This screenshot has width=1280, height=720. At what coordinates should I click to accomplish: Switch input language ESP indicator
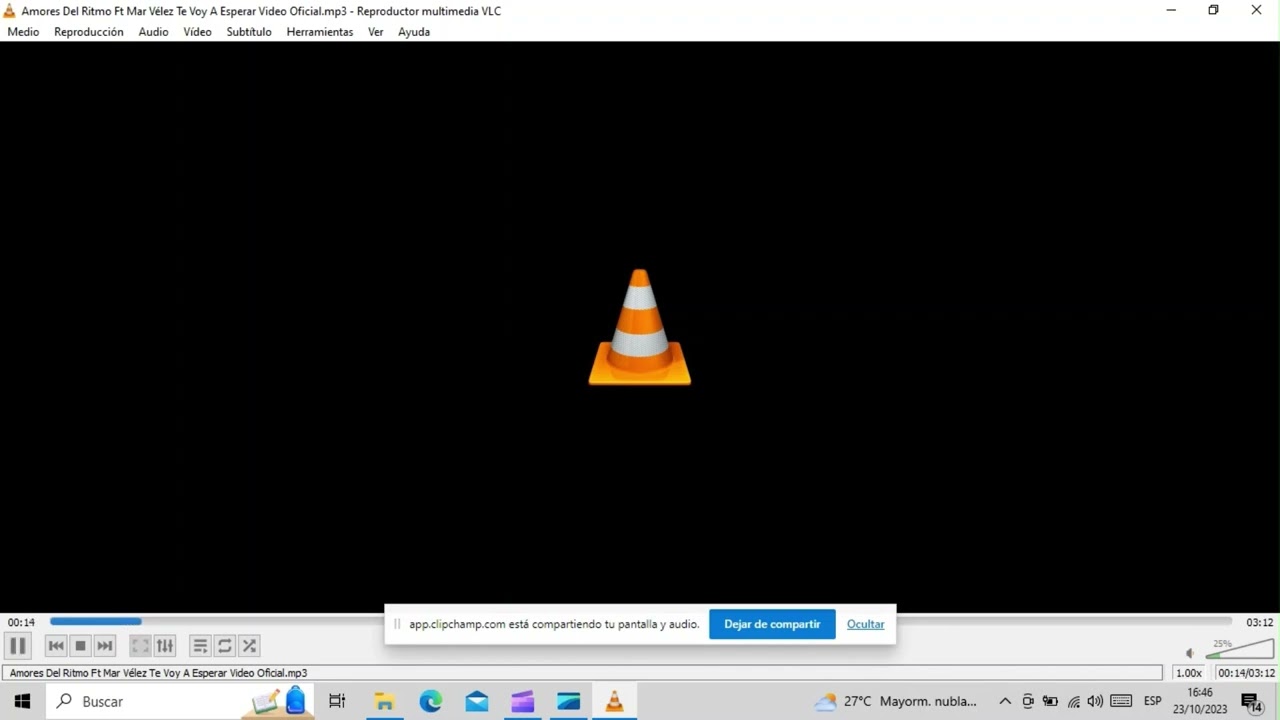1152,701
